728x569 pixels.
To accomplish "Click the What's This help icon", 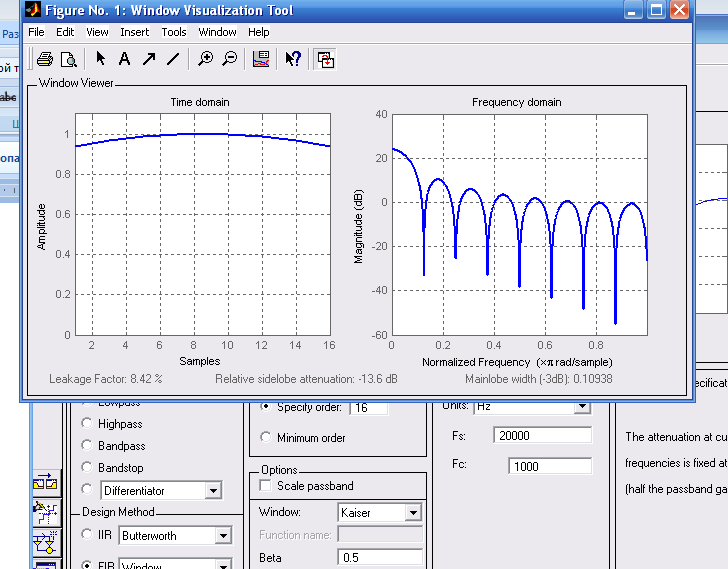I will (293, 59).
